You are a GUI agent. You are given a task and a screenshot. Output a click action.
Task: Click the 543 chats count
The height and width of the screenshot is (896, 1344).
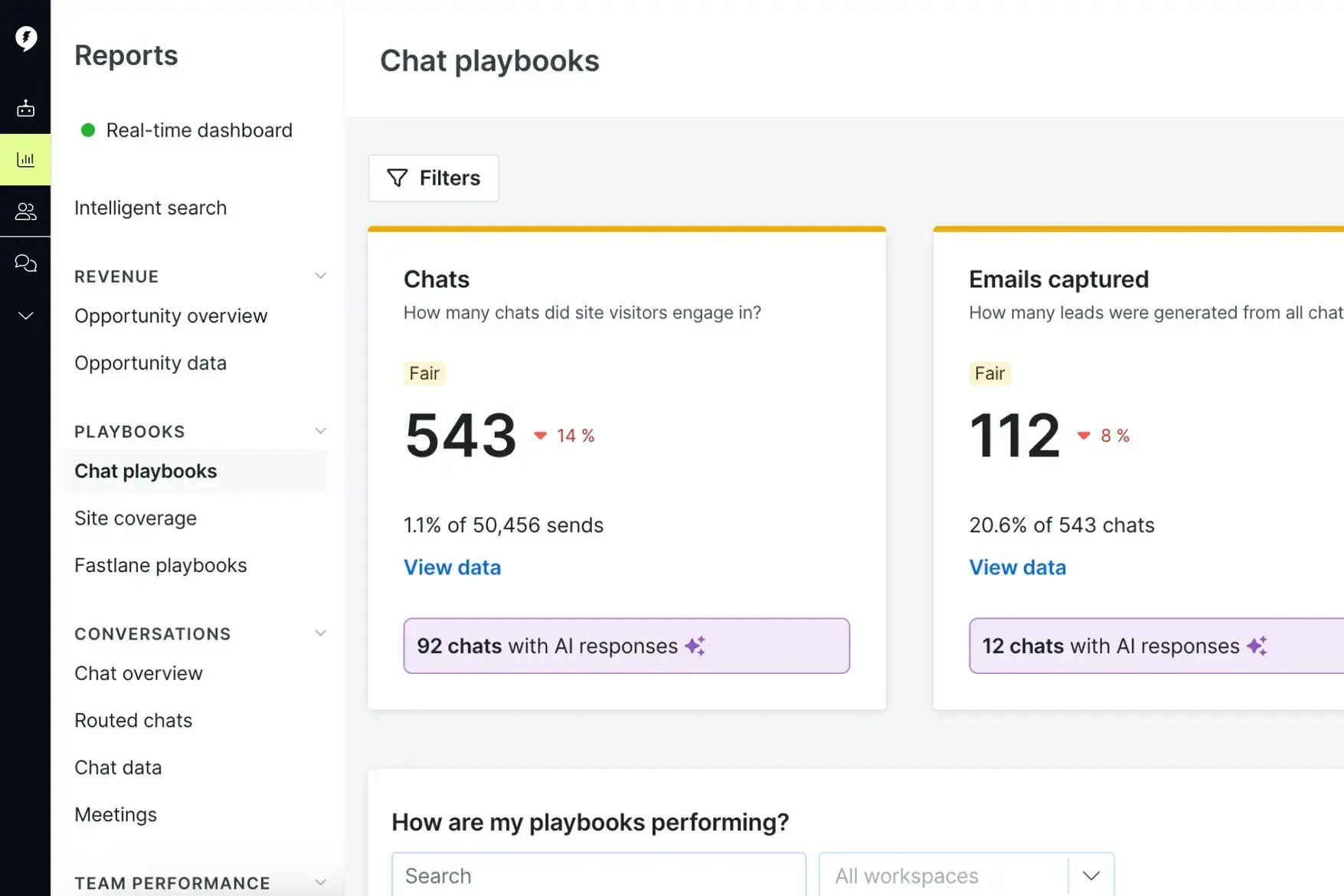[461, 435]
